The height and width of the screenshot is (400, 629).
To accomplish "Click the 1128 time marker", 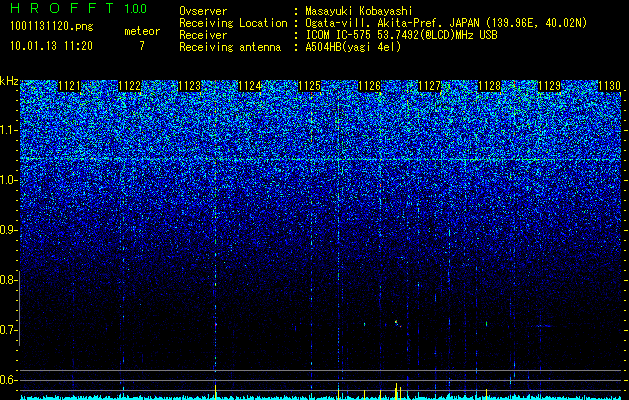I will [x=489, y=86].
